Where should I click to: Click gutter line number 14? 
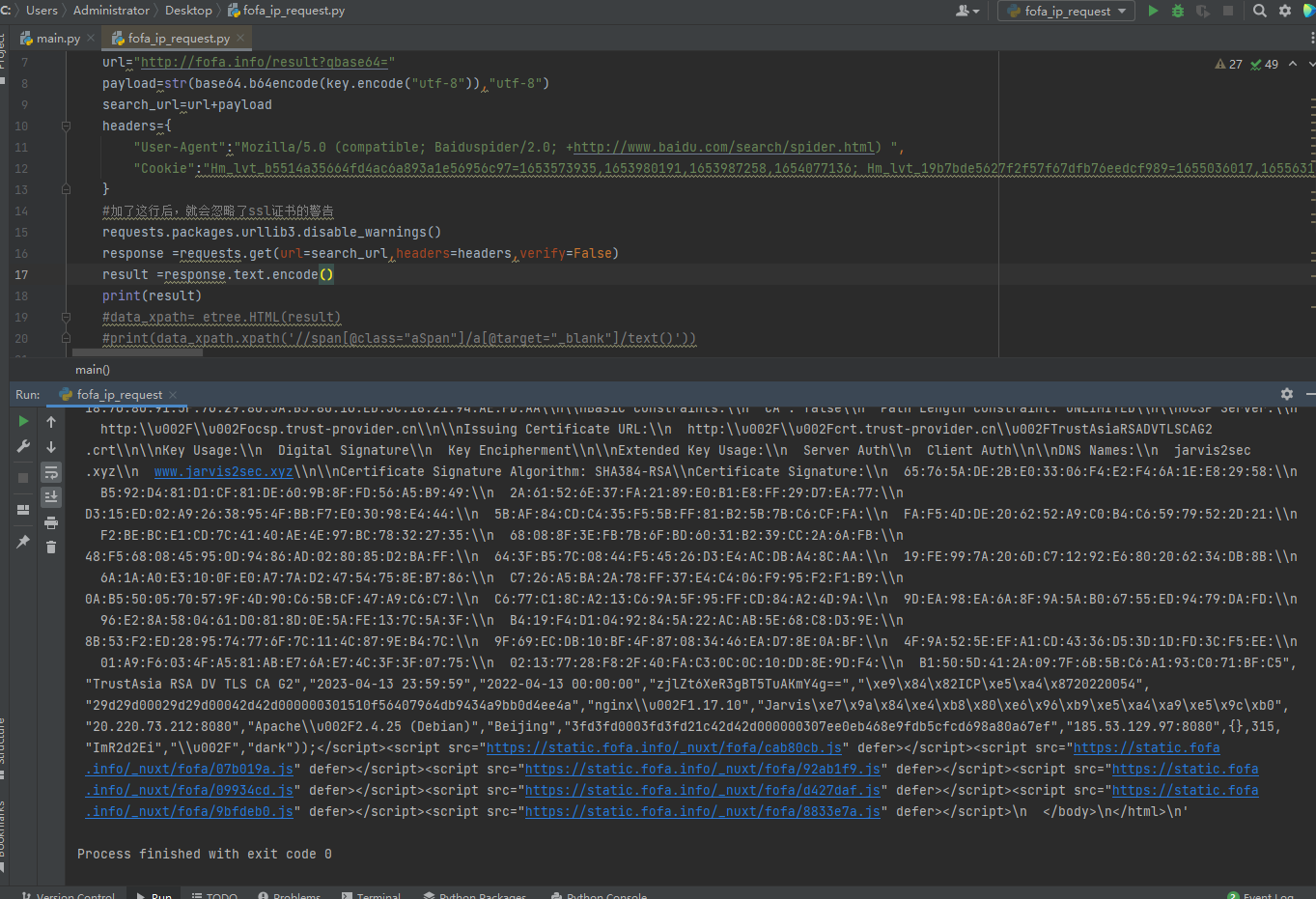tap(21, 211)
